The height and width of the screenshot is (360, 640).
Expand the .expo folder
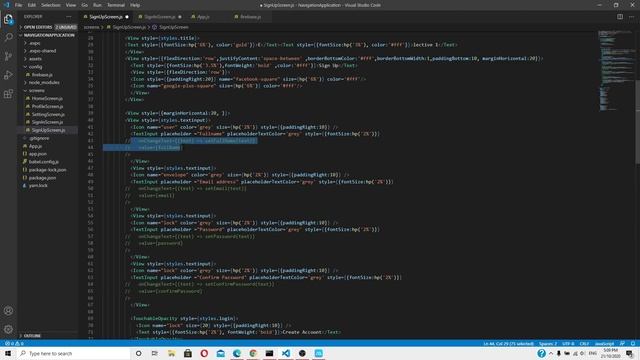pos(35,43)
